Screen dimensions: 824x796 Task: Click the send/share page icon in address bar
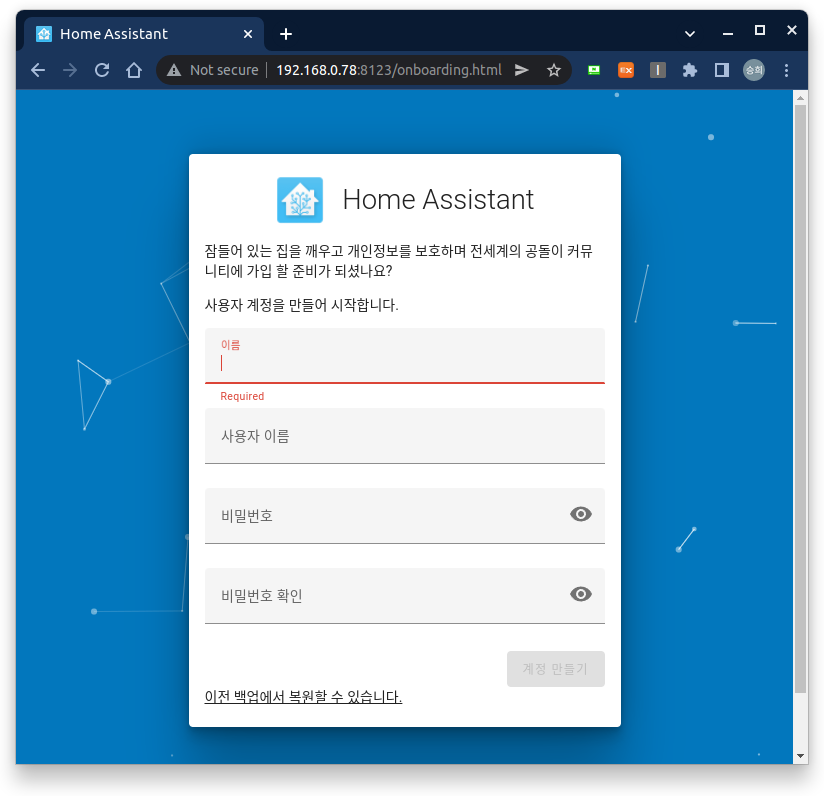click(x=521, y=70)
